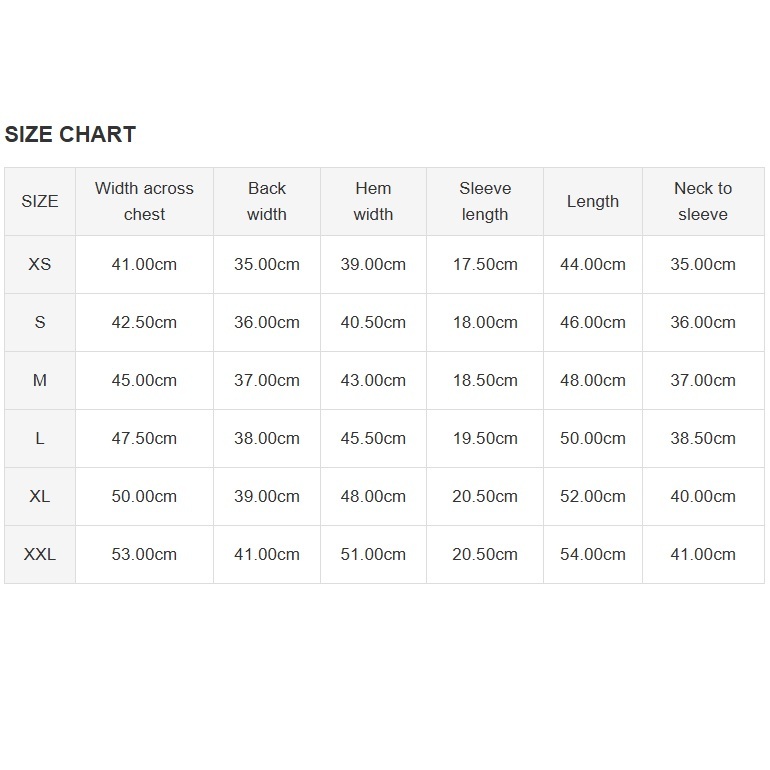The width and height of the screenshot is (770, 770).
Task: Select the Length column header
Action: [x=593, y=201]
